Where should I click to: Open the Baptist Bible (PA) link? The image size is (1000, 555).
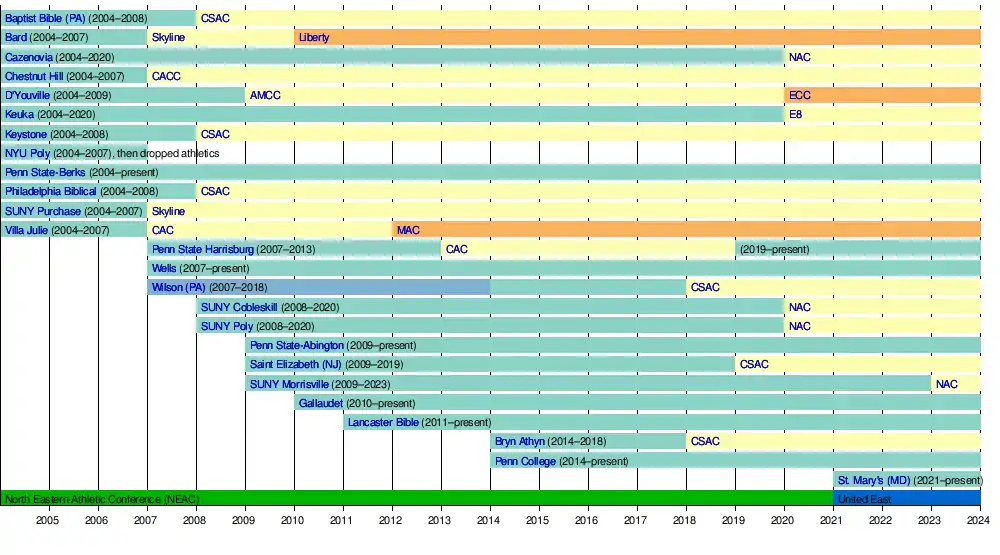[x=45, y=18]
